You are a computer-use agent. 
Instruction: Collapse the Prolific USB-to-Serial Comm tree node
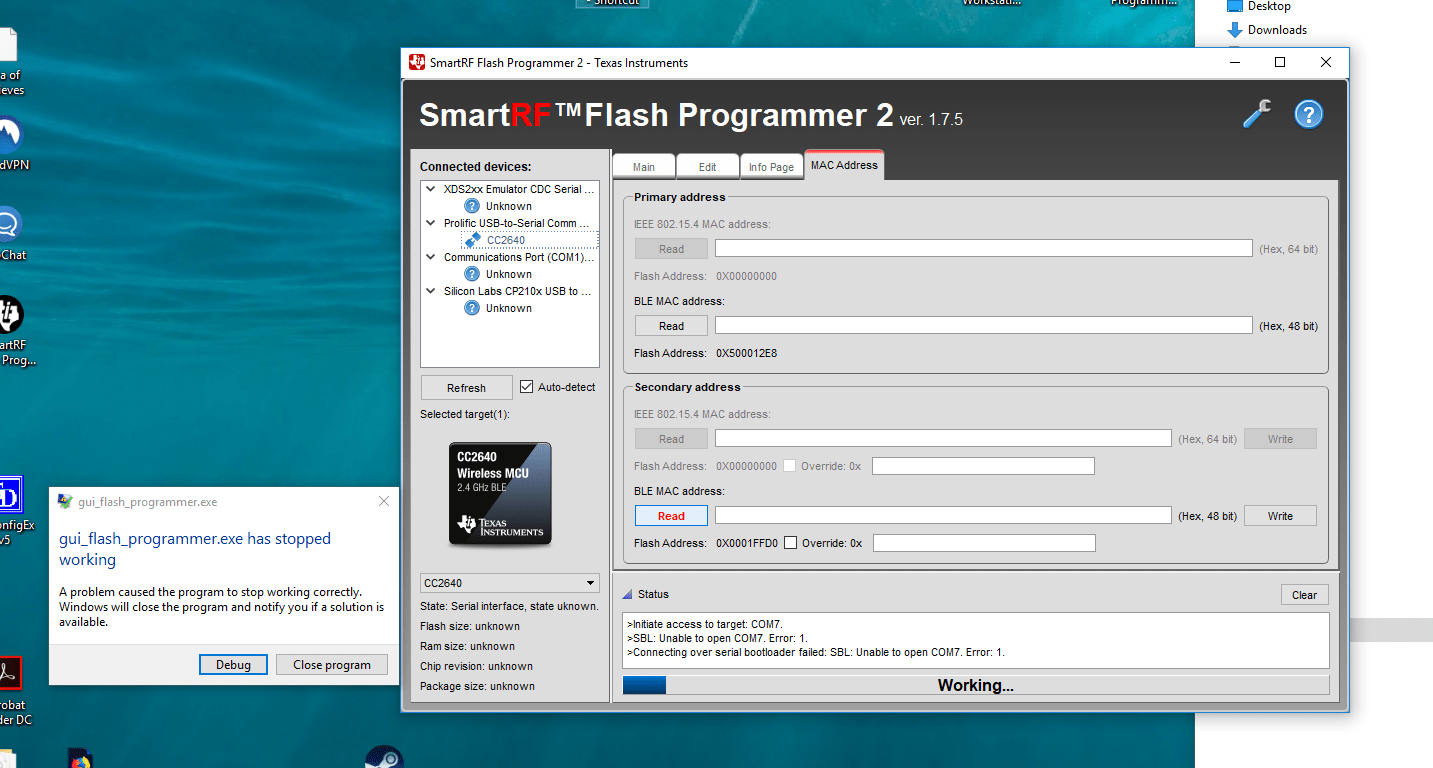click(431, 222)
